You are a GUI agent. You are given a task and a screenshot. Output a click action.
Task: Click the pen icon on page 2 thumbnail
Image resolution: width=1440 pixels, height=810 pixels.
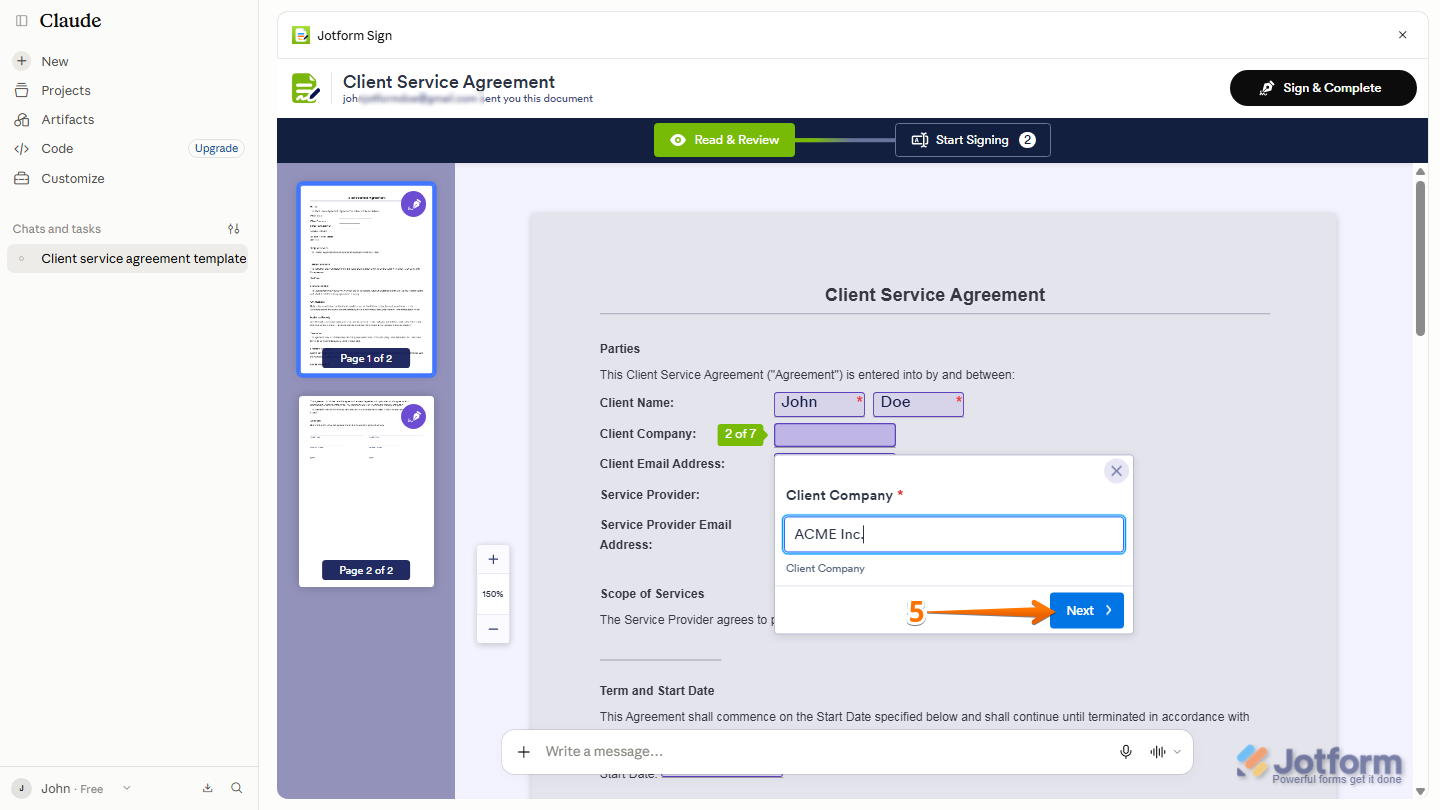tap(413, 416)
